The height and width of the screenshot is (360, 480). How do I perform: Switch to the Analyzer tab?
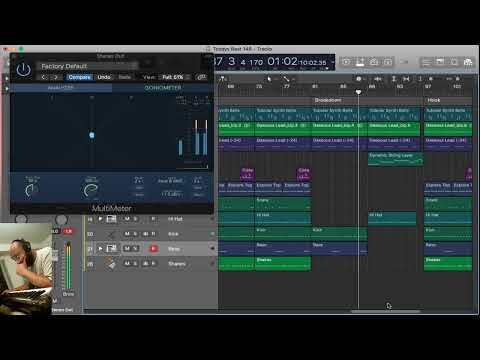click(61, 88)
